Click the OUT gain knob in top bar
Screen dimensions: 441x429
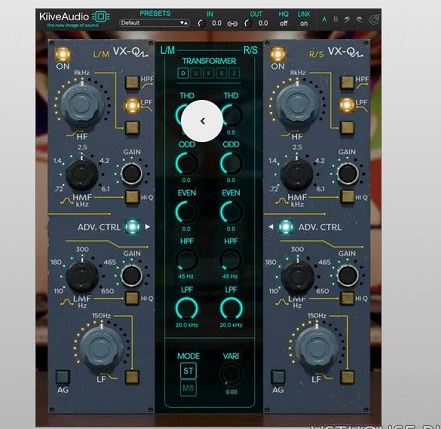248,23
